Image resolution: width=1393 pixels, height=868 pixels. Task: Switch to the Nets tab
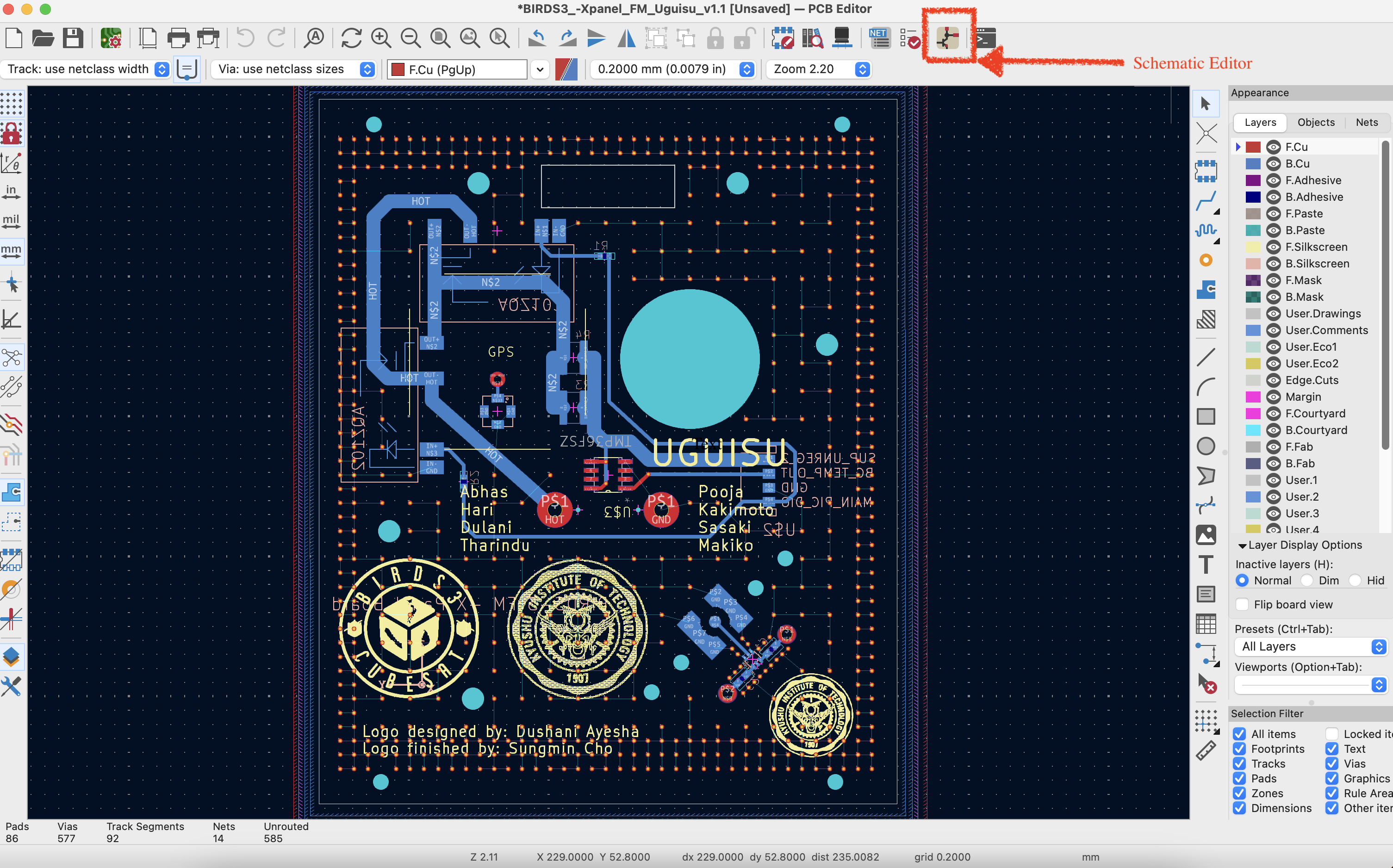point(1367,122)
